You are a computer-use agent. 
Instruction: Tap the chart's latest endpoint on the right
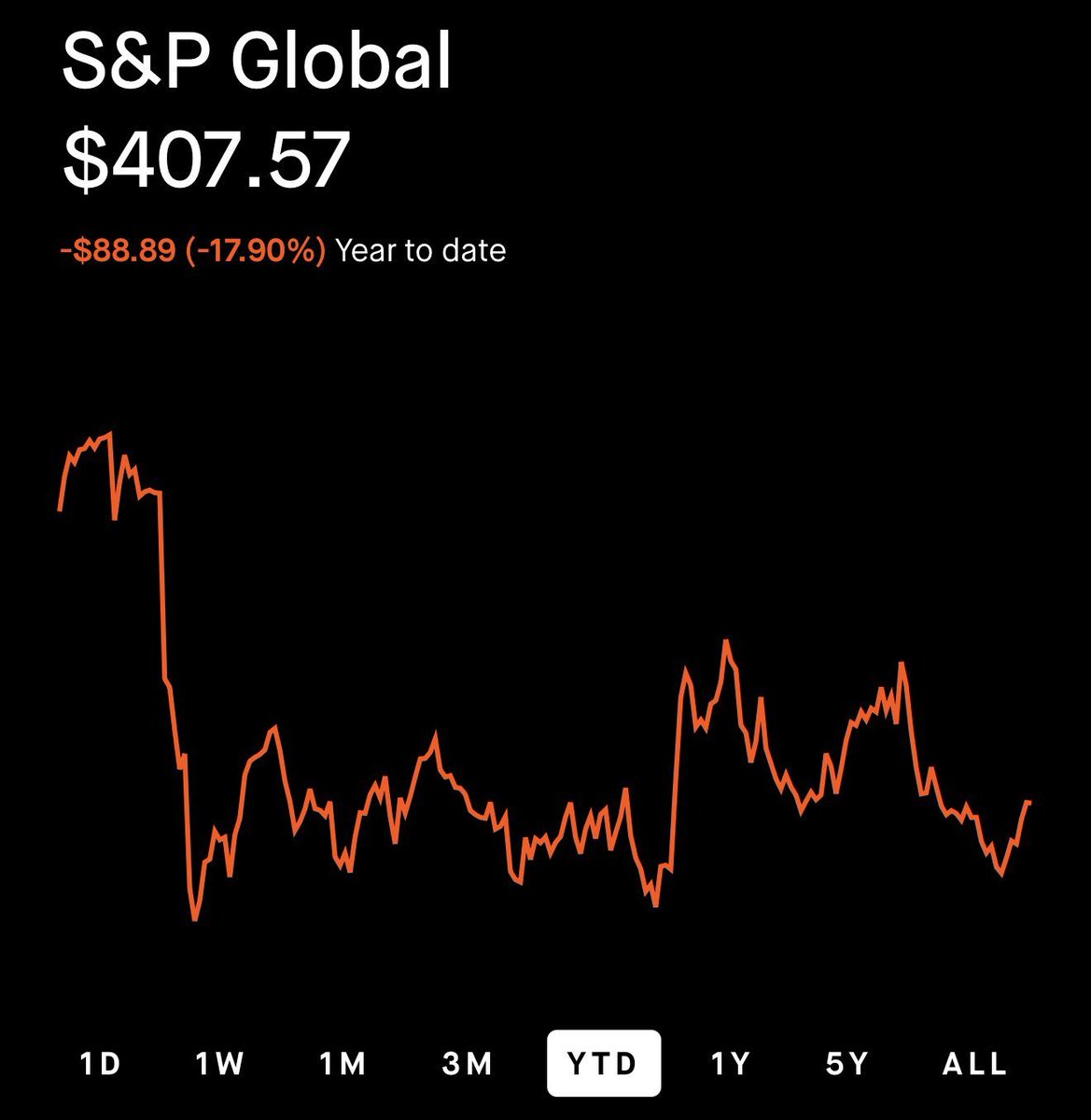coord(1028,802)
